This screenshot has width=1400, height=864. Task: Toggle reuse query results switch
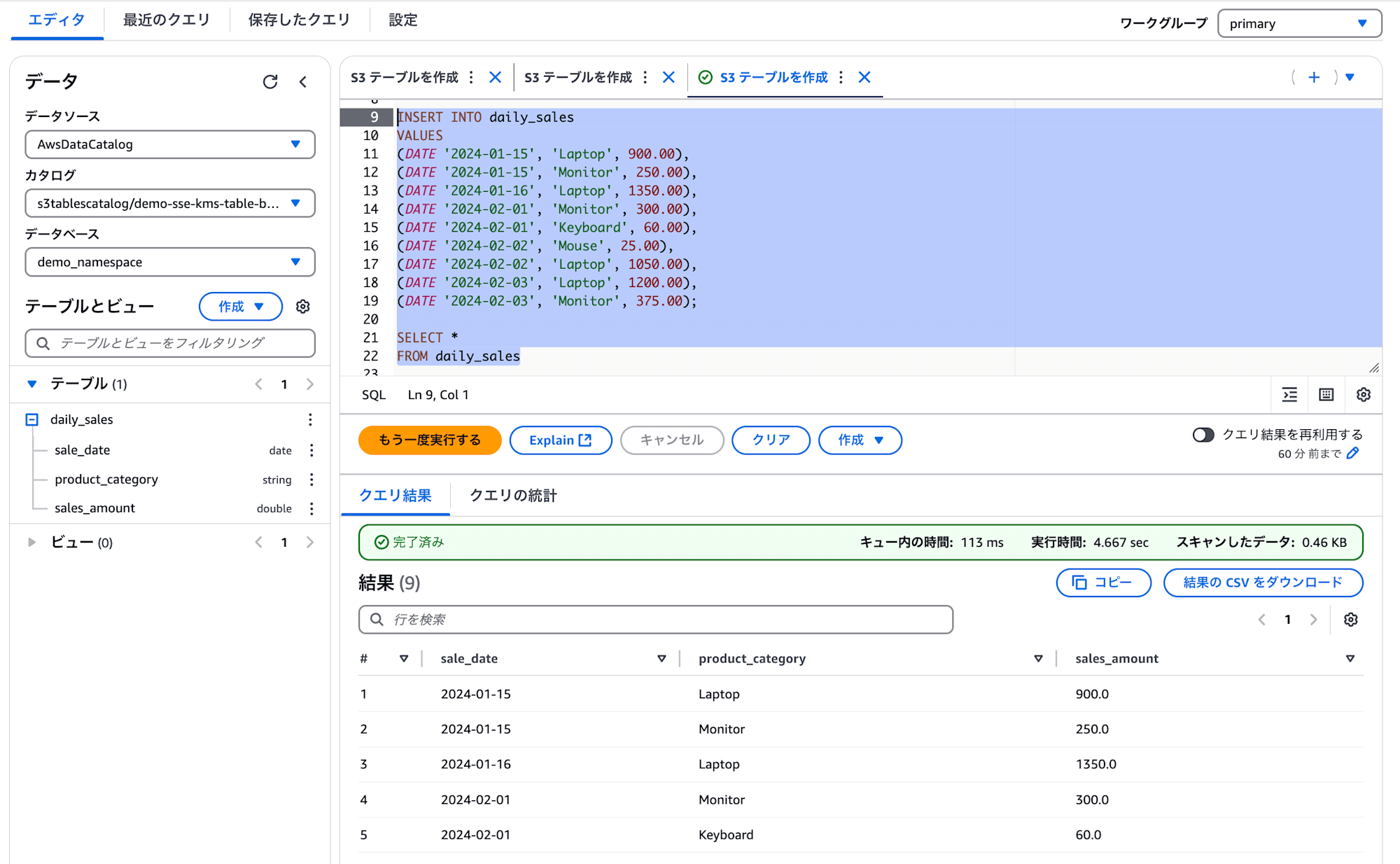[1203, 435]
